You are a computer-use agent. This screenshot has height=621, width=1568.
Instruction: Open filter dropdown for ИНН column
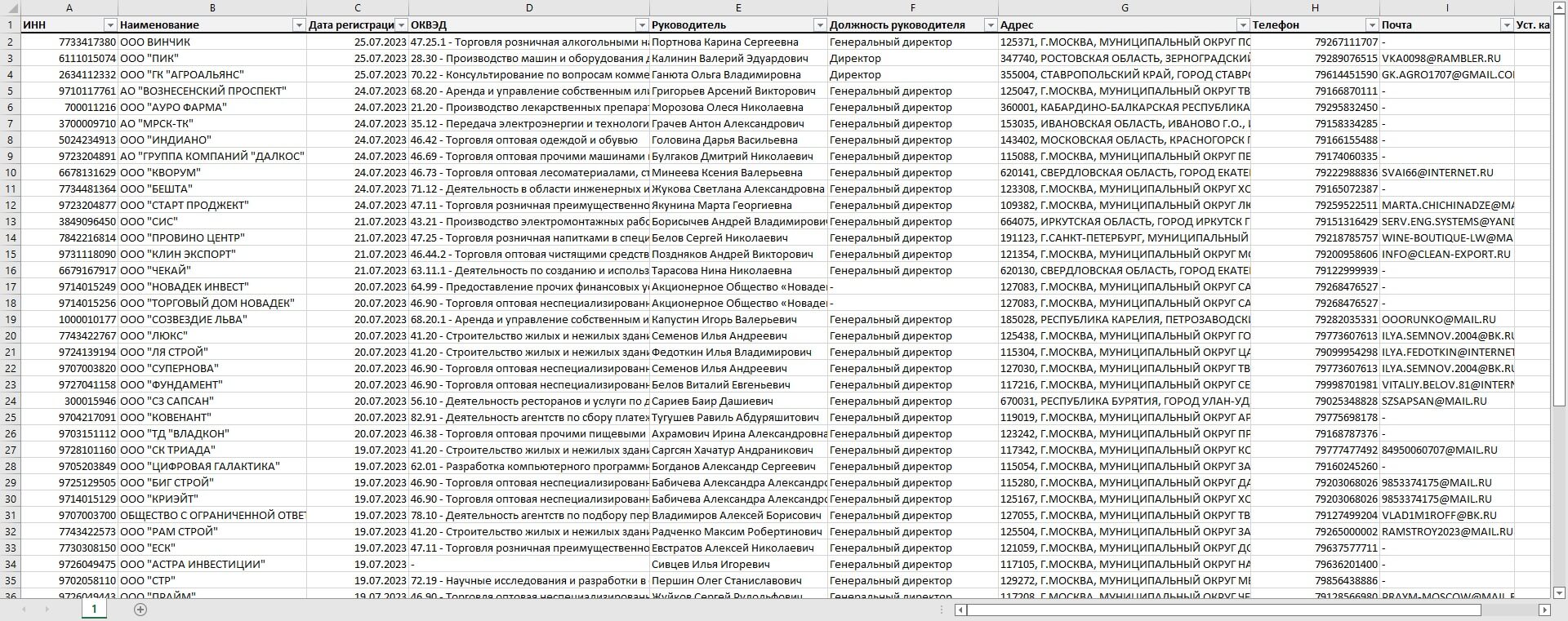(x=110, y=25)
